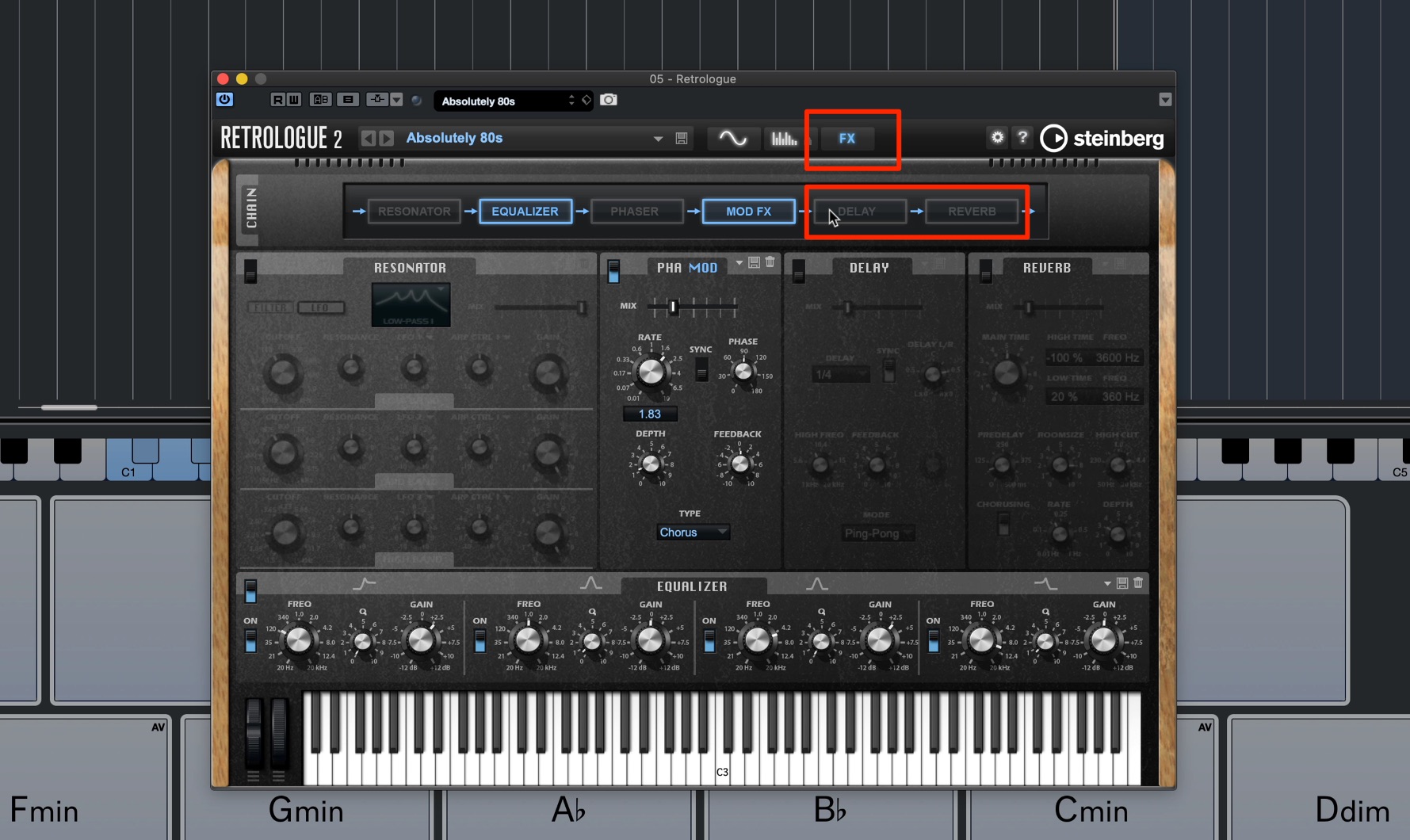Image resolution: width=1410 pixels, height=840 pixels.
Task: Click the Mod FX FEEDBACK knob
Action: coord(739,464)
